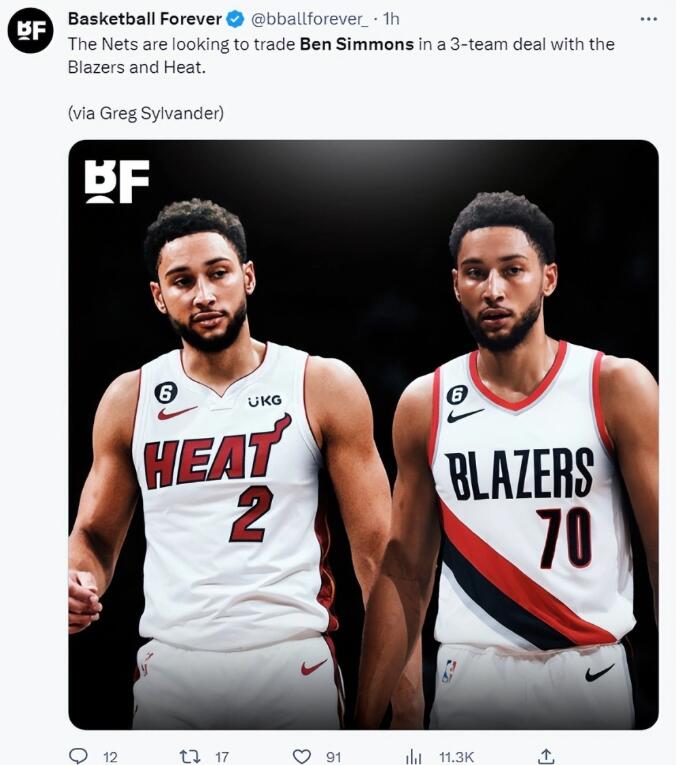The image size is (688, 765).
Task: Open the three-dot more options menu
Action: pyautogui.click(x=648, y=19)
